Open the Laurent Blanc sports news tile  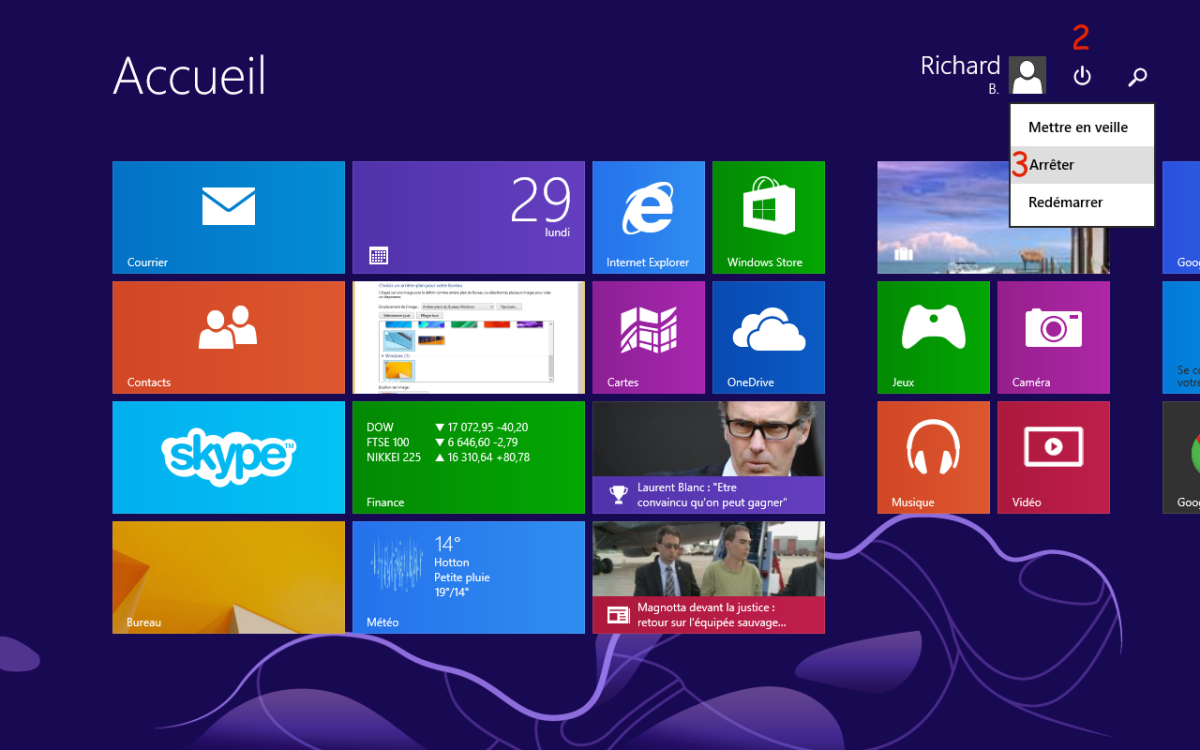click(708, 457)
